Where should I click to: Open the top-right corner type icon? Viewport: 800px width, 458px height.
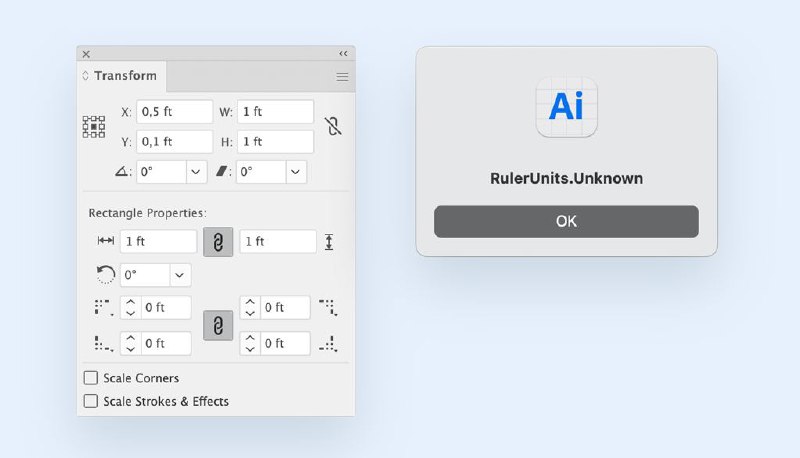click(x=328, y=308)
